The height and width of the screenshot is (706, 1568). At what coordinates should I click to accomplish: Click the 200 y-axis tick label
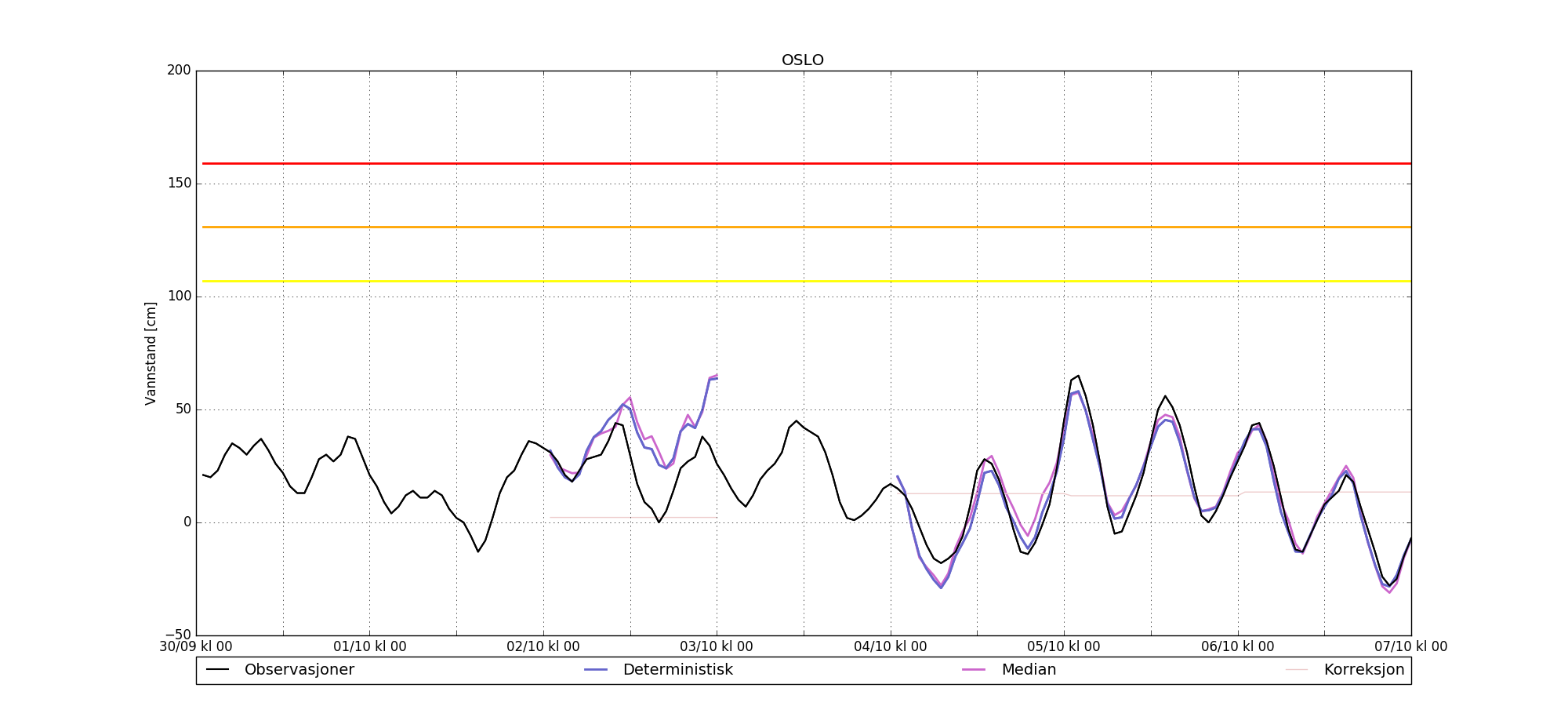pyautogui.click(x=179, y=71)
